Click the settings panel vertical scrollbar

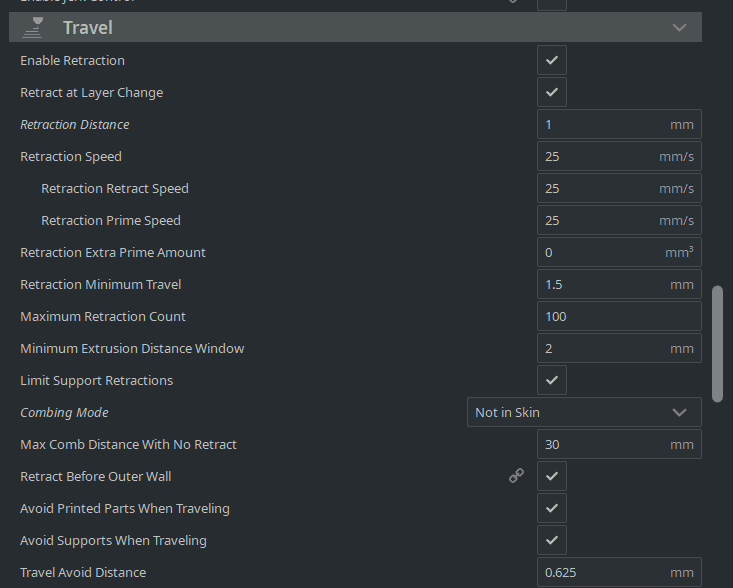click(717, 344)
